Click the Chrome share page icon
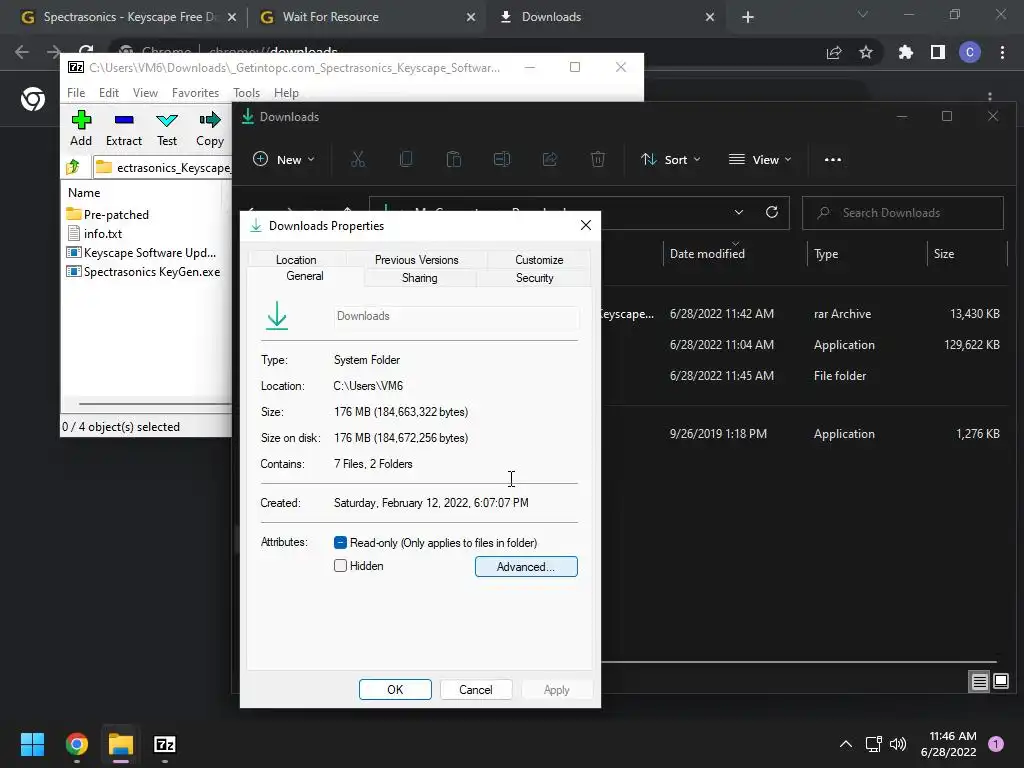The height and width of the screenshot is (768, 1024). (x=834, y=52)
